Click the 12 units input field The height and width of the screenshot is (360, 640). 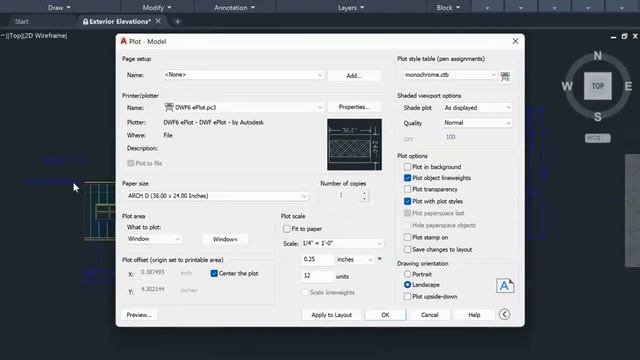click(x=318, y=276)
